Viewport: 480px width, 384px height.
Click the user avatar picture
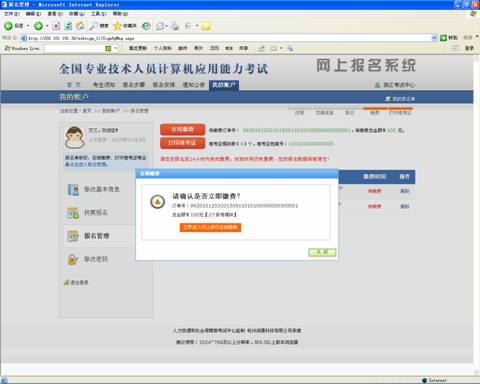coord(75,137)
